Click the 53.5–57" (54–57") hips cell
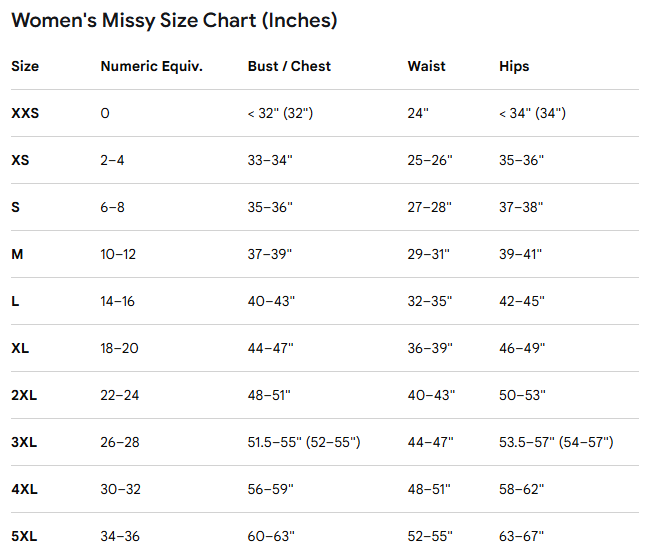 click(x=556, y=442)
